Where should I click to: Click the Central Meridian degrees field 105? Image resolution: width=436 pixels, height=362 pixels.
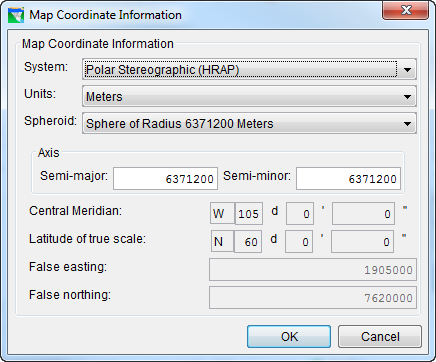click(249, 213)
